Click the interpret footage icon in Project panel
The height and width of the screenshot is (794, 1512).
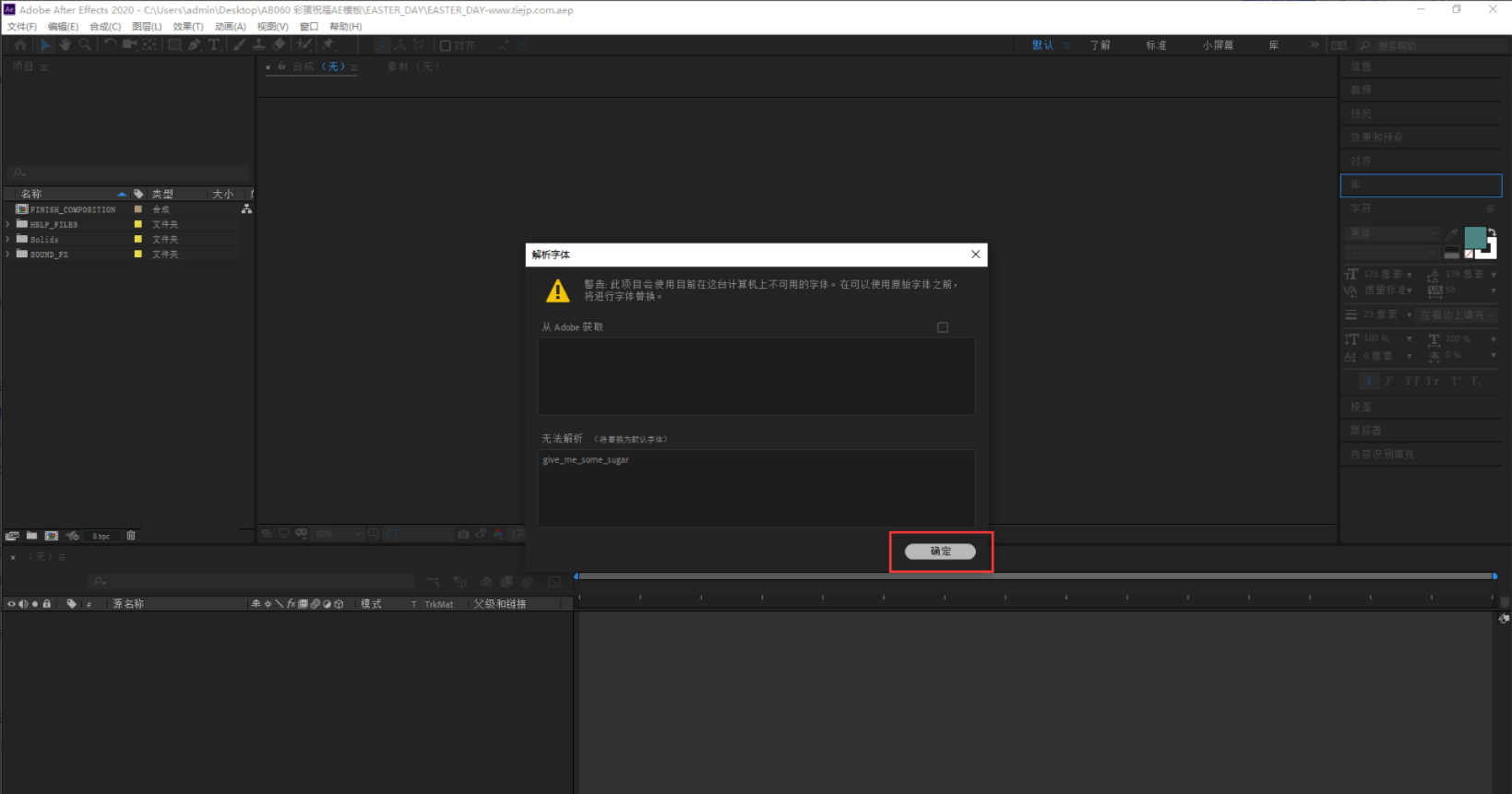pyautogui.click(x=12, y=536)
